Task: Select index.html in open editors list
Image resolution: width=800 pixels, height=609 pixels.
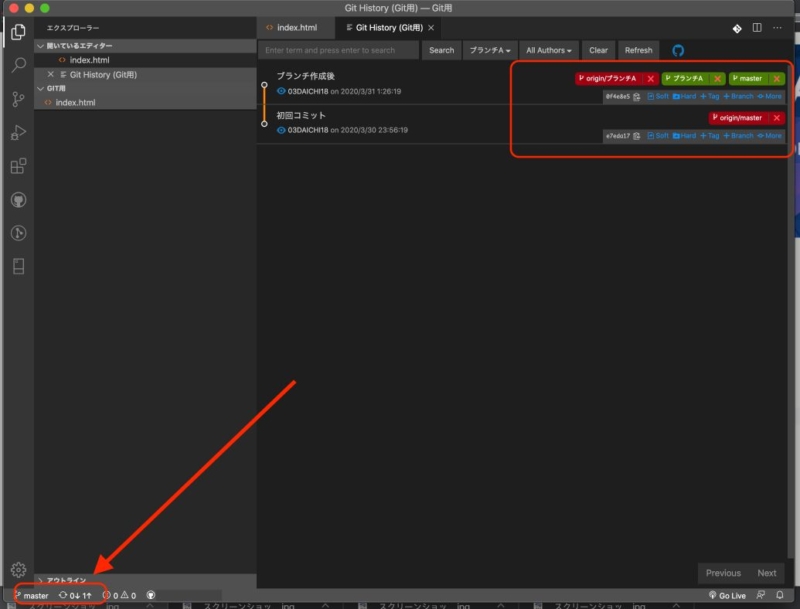Action: click(145, 60)
